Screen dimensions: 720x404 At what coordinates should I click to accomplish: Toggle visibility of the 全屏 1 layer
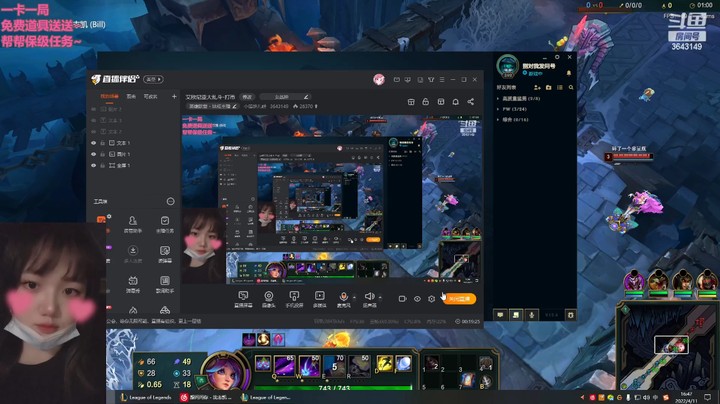(94, 165)
